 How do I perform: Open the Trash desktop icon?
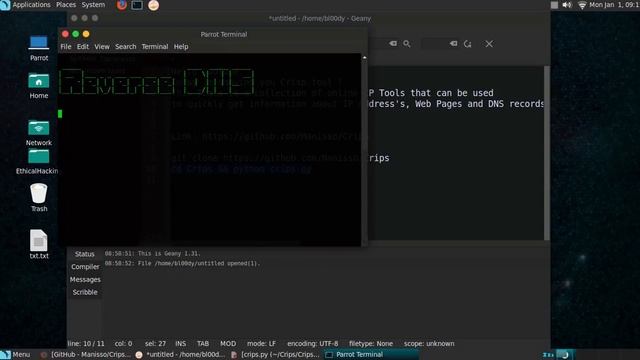tap(39, 198)
